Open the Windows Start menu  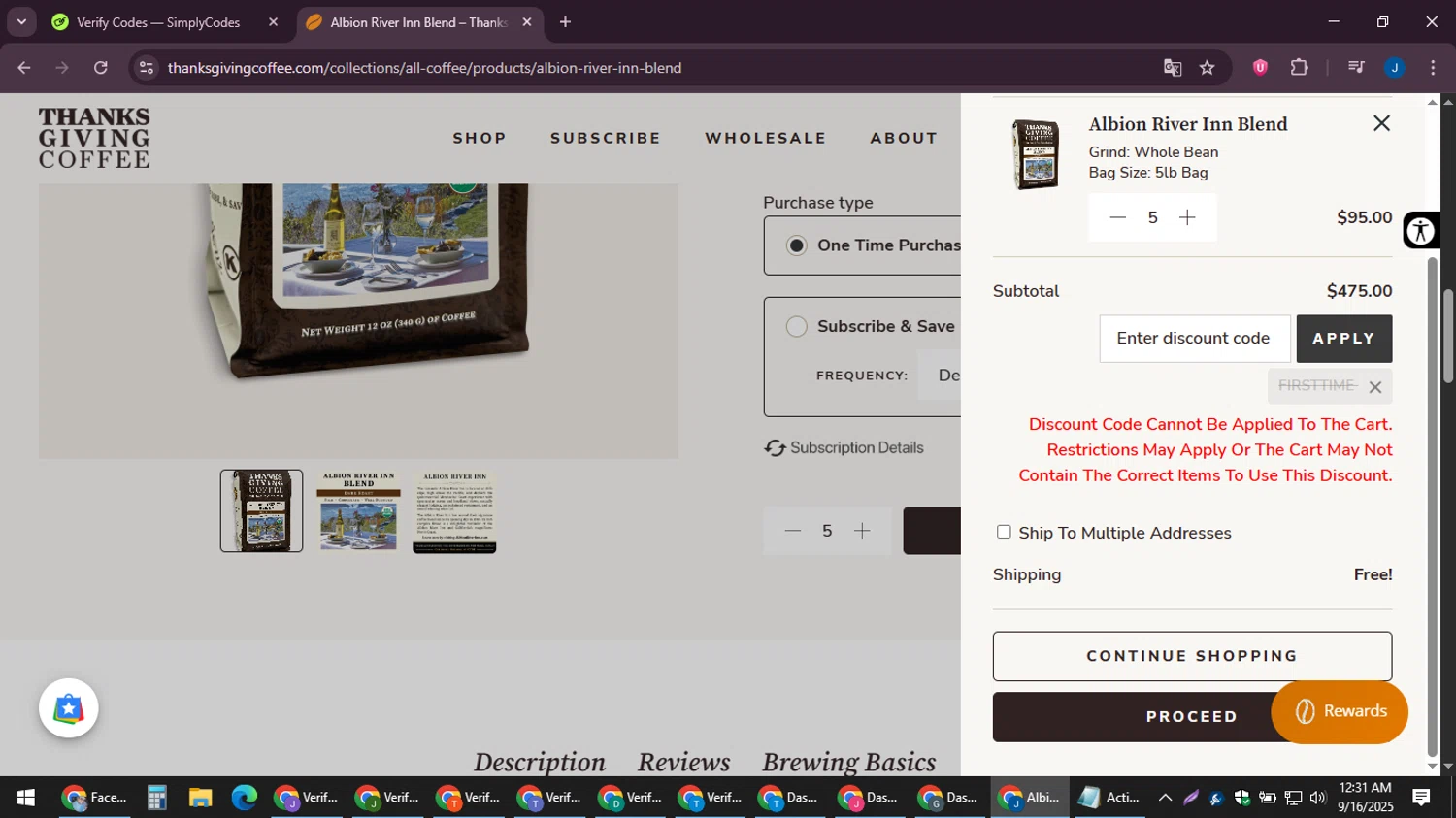[26, 798]
